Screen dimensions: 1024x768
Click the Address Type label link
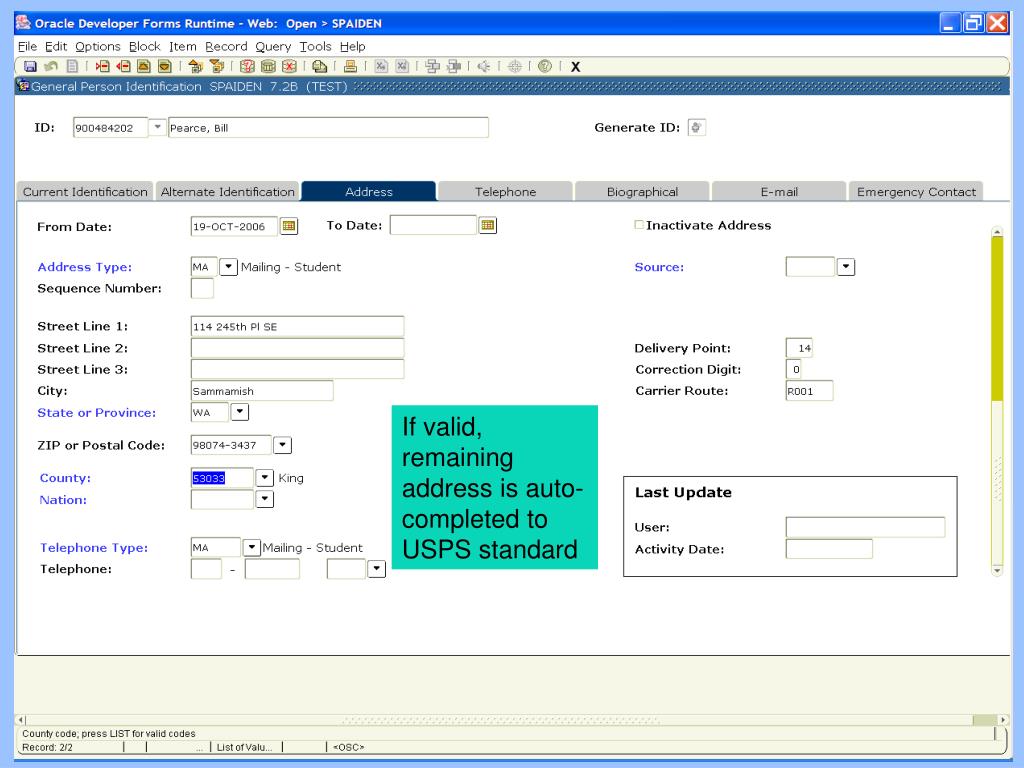(x=84, y=266)
